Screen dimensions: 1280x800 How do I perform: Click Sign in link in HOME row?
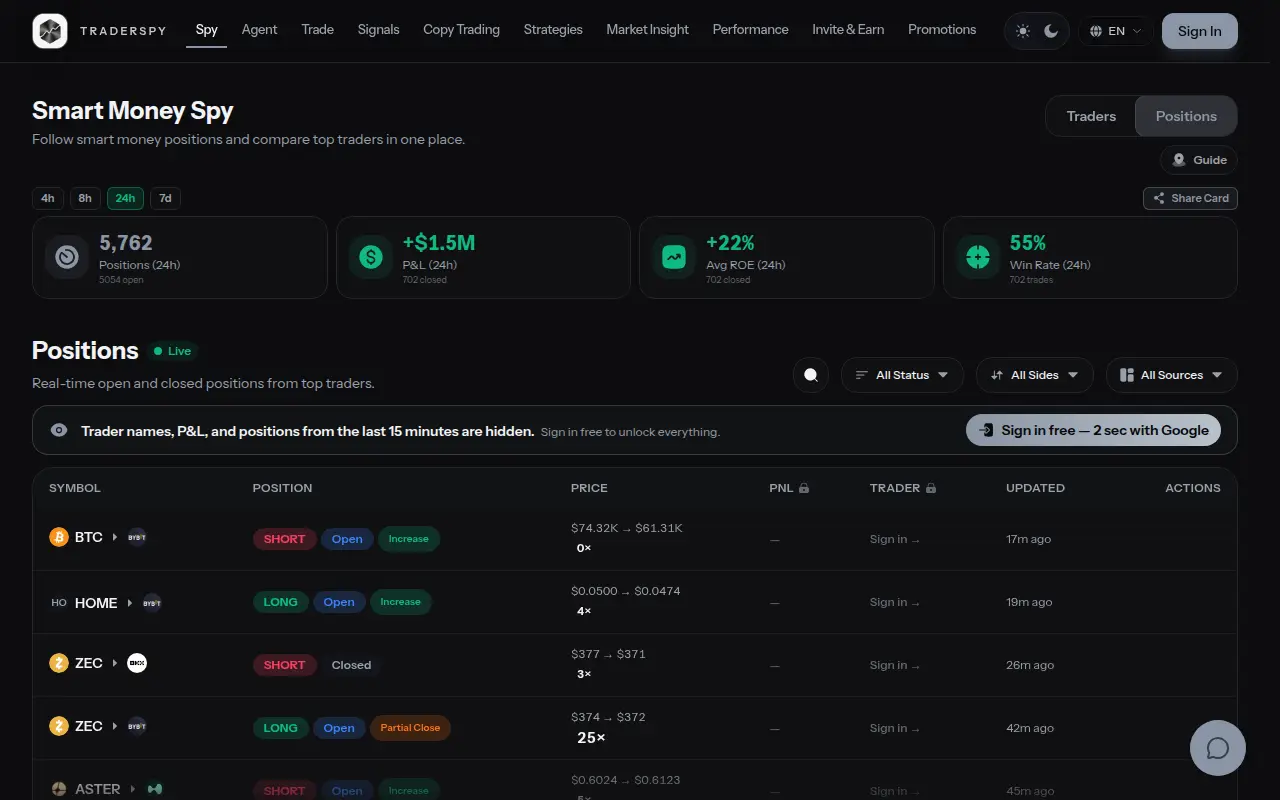click(895, 602)
